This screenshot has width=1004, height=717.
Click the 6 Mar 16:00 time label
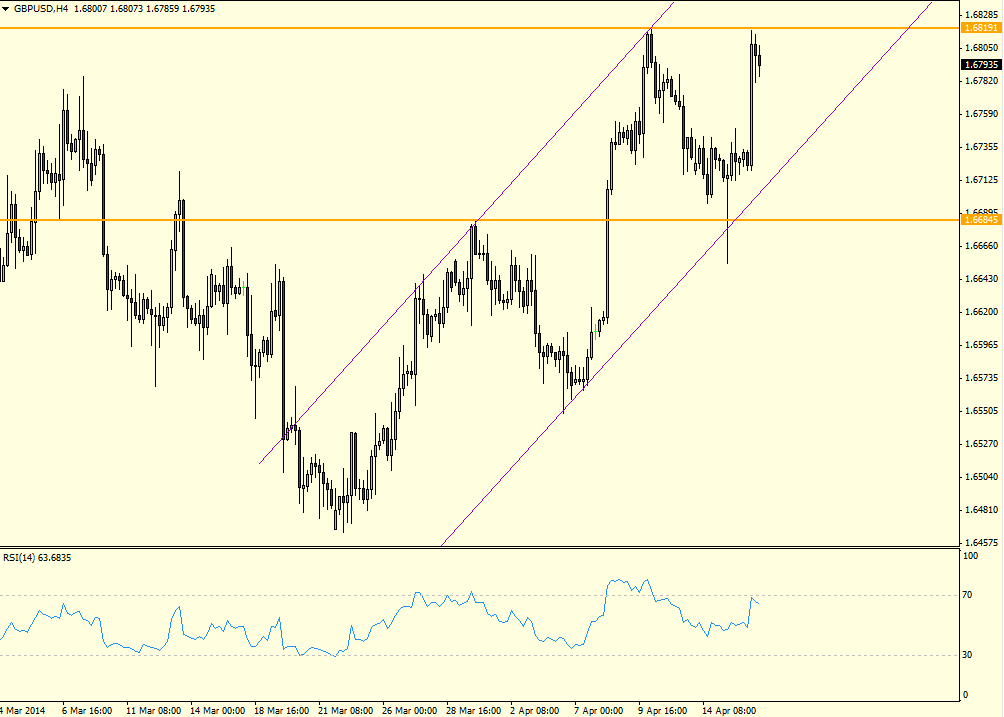pyautogui.click(x=88, y=711)
